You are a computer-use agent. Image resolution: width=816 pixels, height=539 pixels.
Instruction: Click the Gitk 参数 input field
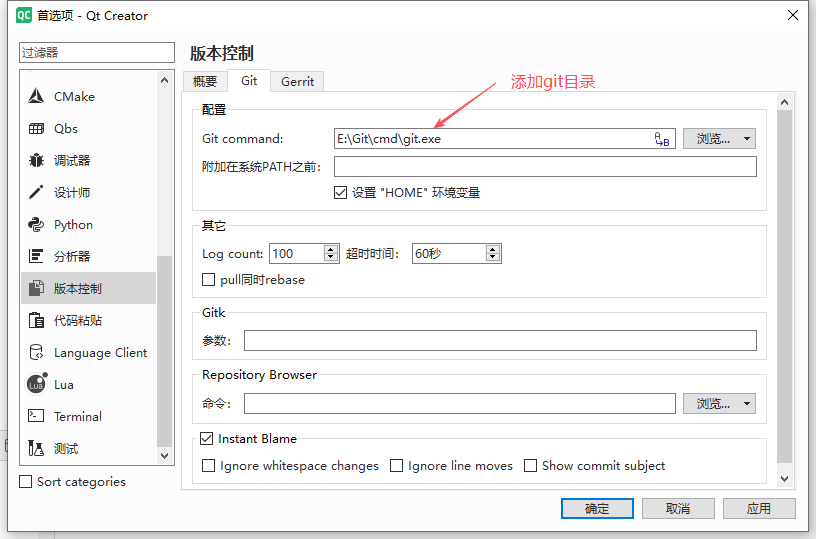[500, 340]
